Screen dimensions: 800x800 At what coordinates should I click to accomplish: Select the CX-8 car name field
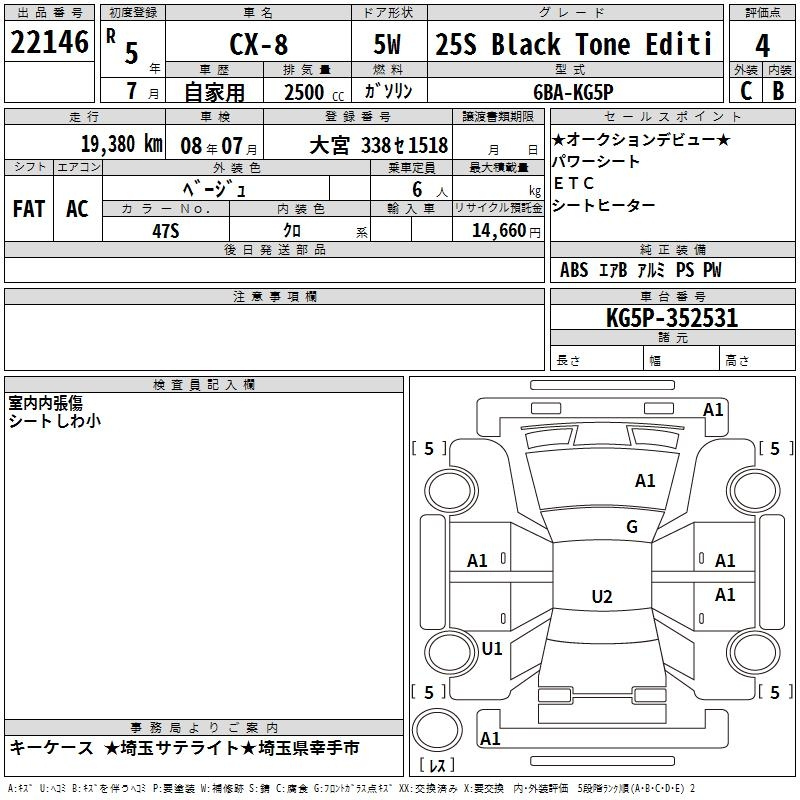pos(257,44)
